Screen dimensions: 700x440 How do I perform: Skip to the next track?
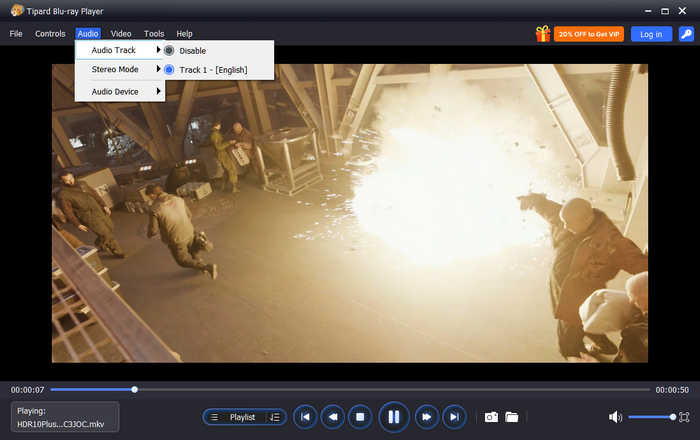tap(454, 417)
